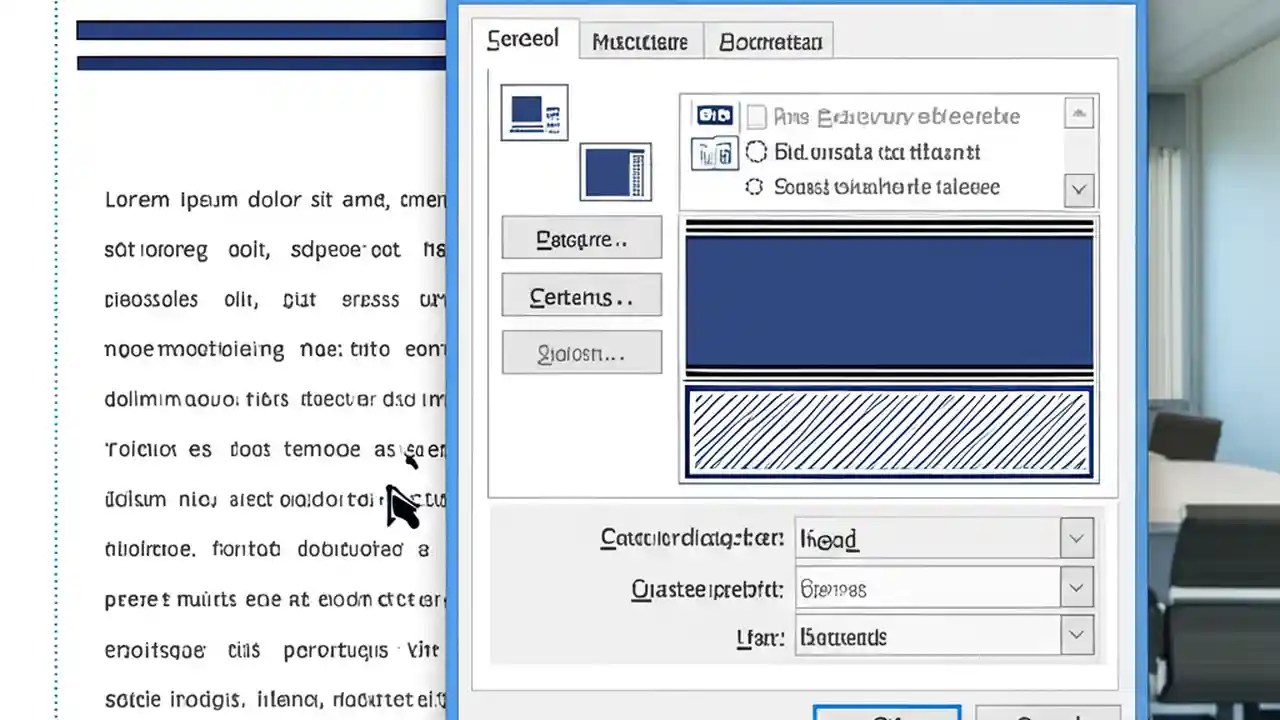Click the scroll-up arrow beside the options list
Screen dimensions: 1280x720
point(1079,113)
